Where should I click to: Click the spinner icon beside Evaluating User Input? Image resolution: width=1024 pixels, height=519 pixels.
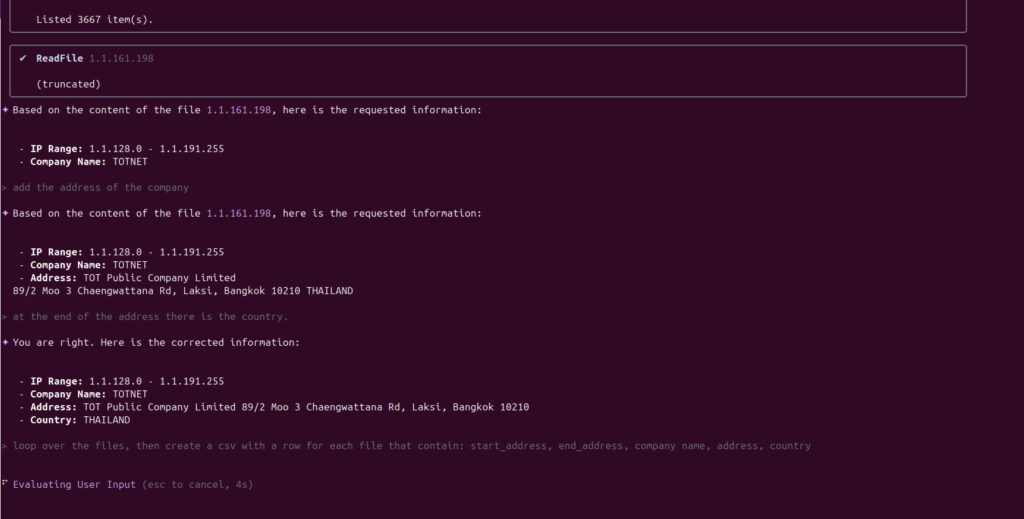tap(5, 483)
